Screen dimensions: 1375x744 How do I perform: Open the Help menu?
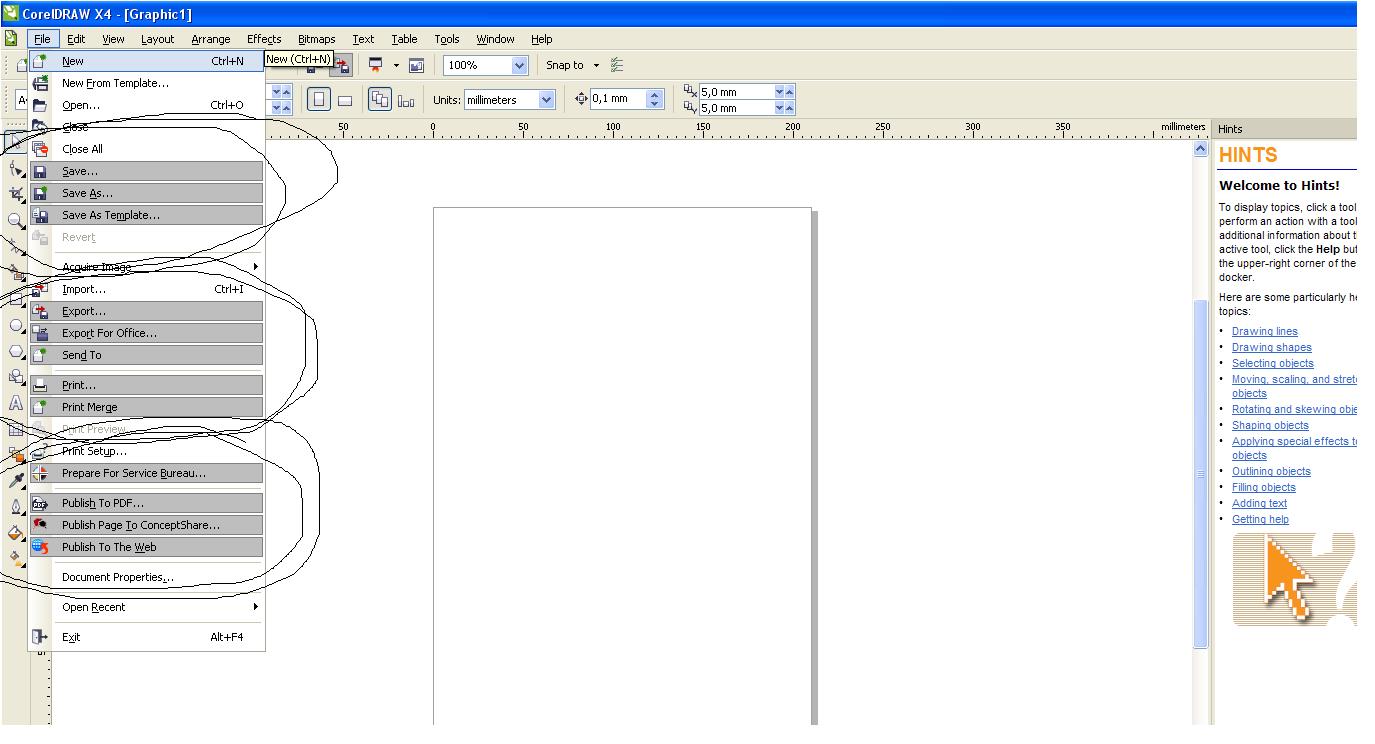[541, 39]
